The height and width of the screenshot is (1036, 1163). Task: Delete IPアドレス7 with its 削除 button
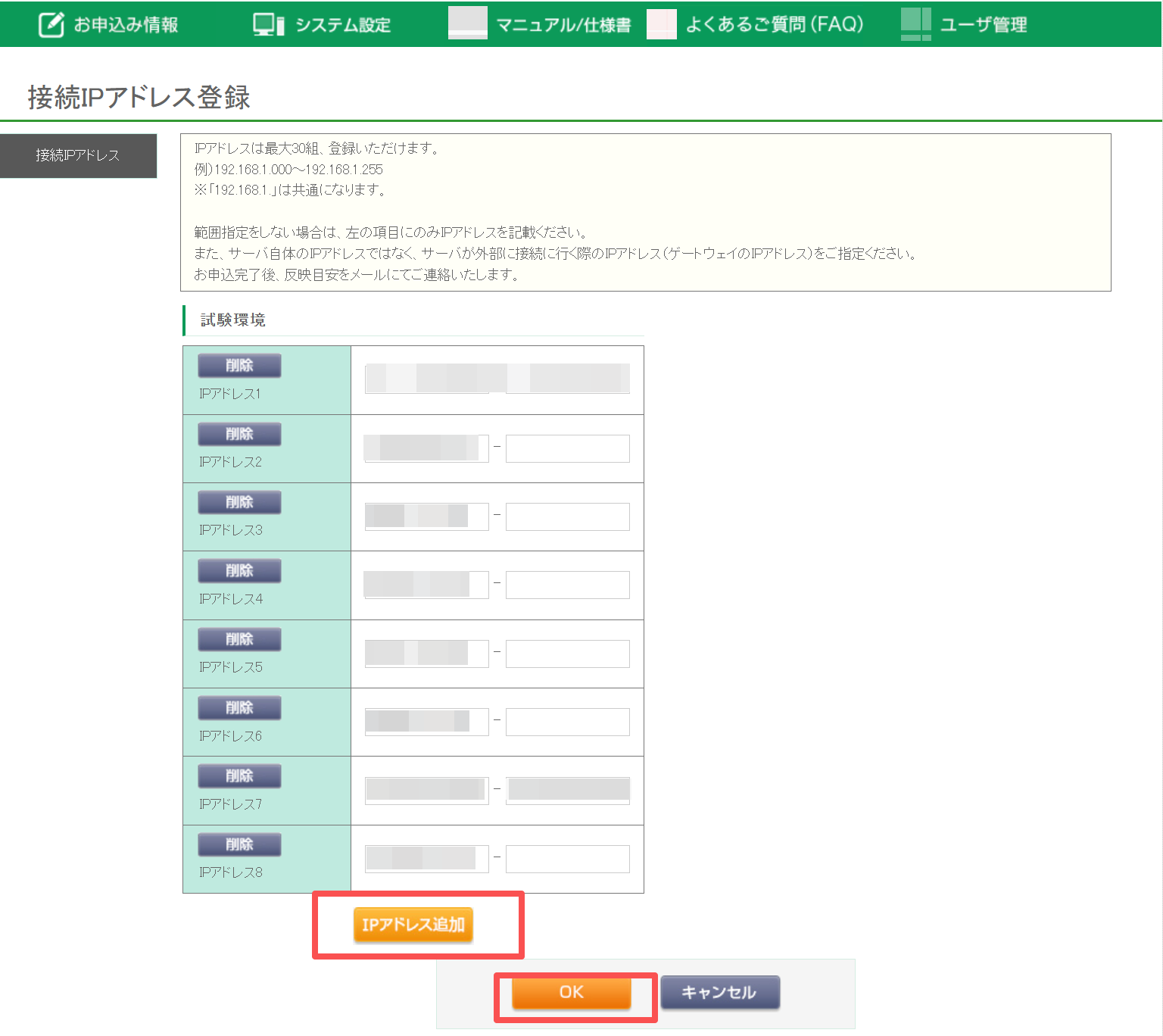tap(239, 775)
